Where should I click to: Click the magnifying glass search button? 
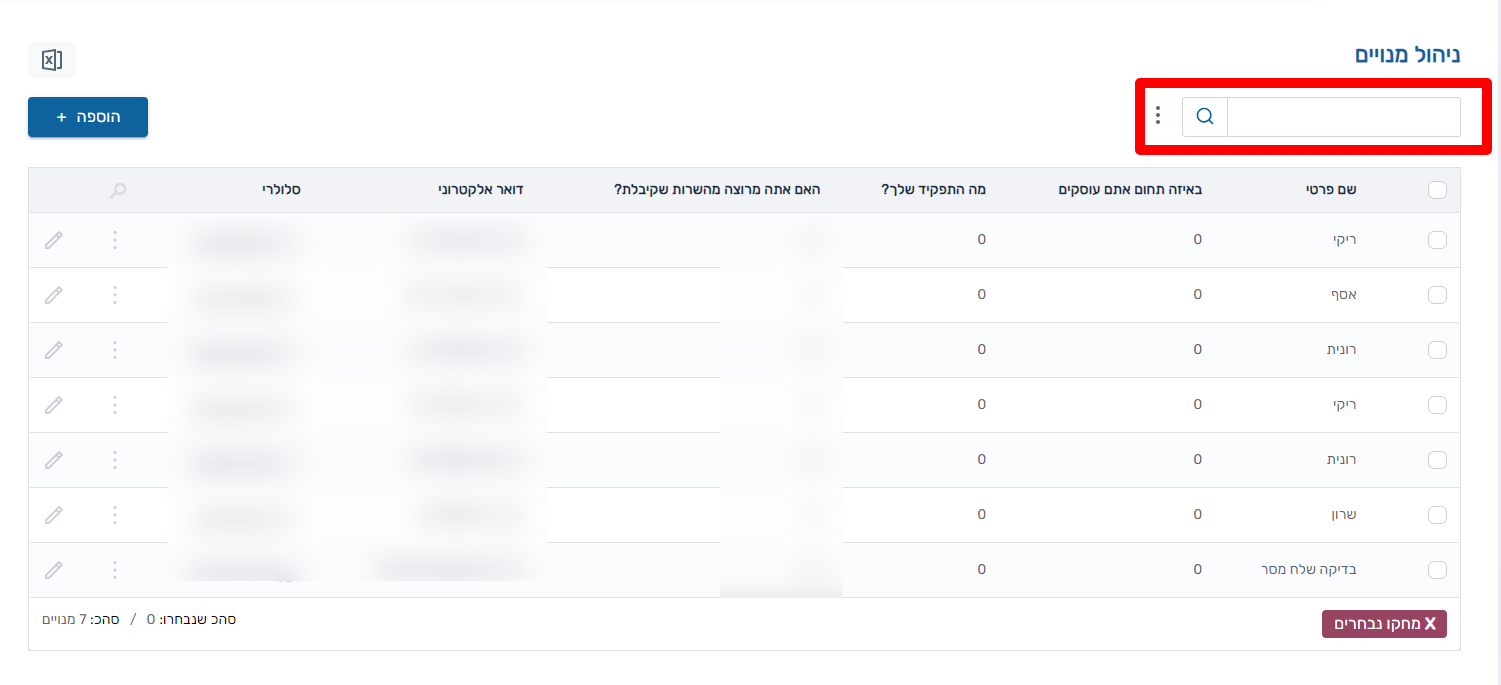[1205, 117]
